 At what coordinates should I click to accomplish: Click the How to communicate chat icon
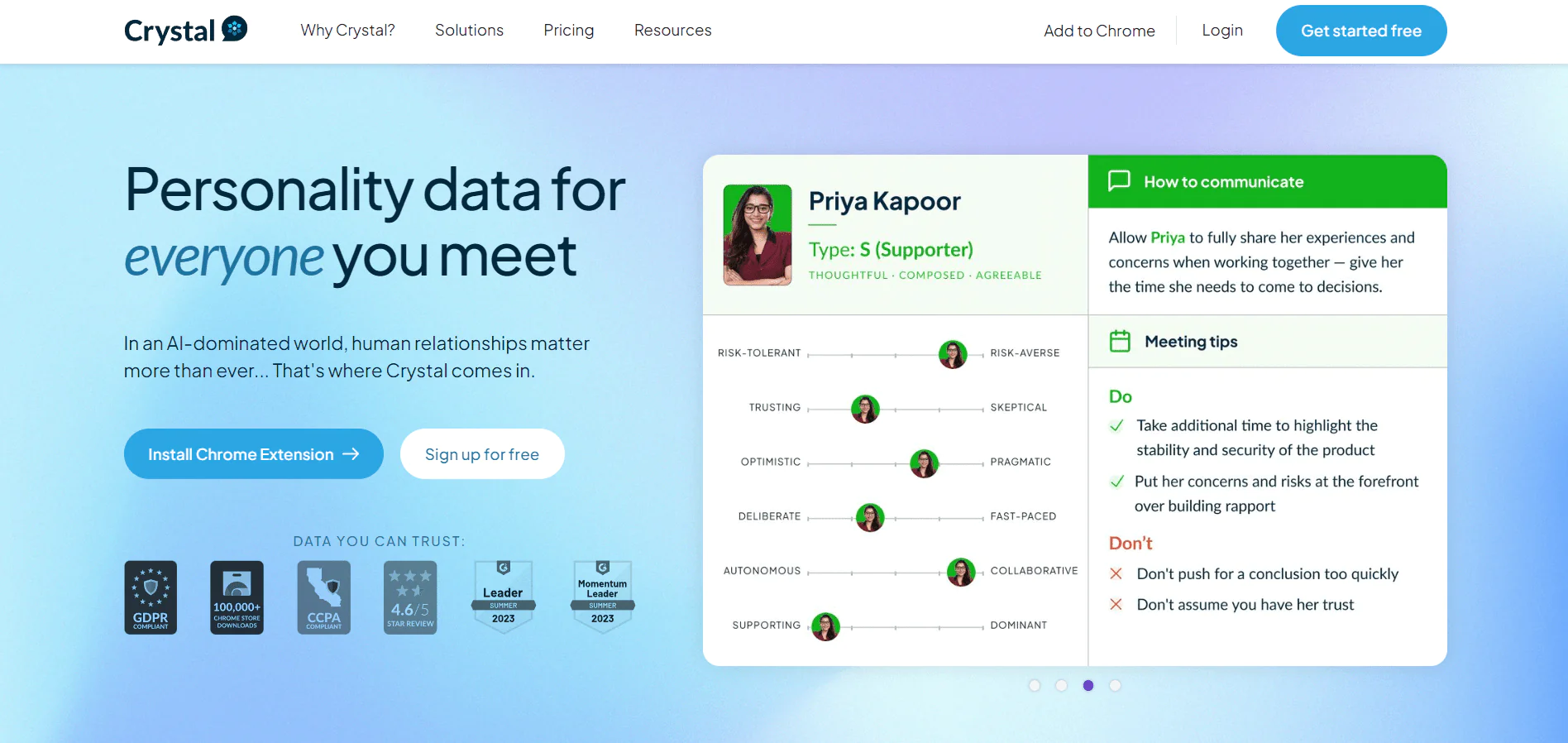pyautogui.click(x=1119, y=180)
